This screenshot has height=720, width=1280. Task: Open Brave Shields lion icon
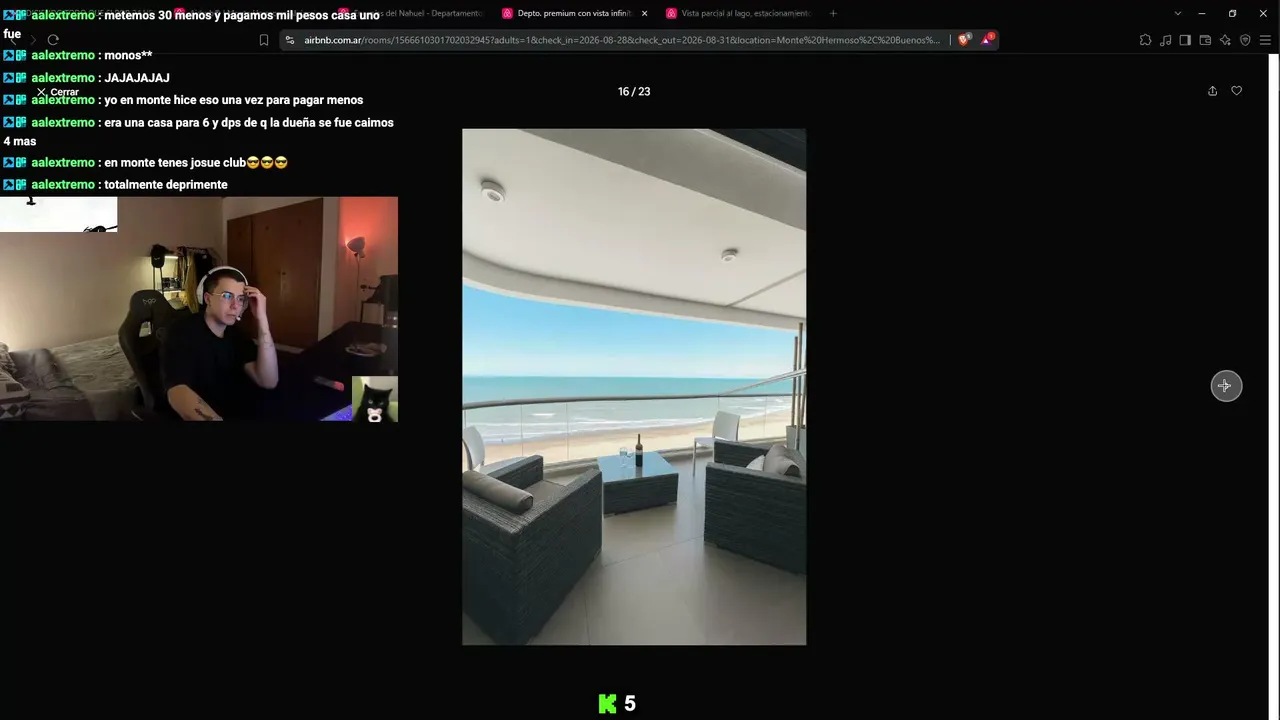click(964, 40)
